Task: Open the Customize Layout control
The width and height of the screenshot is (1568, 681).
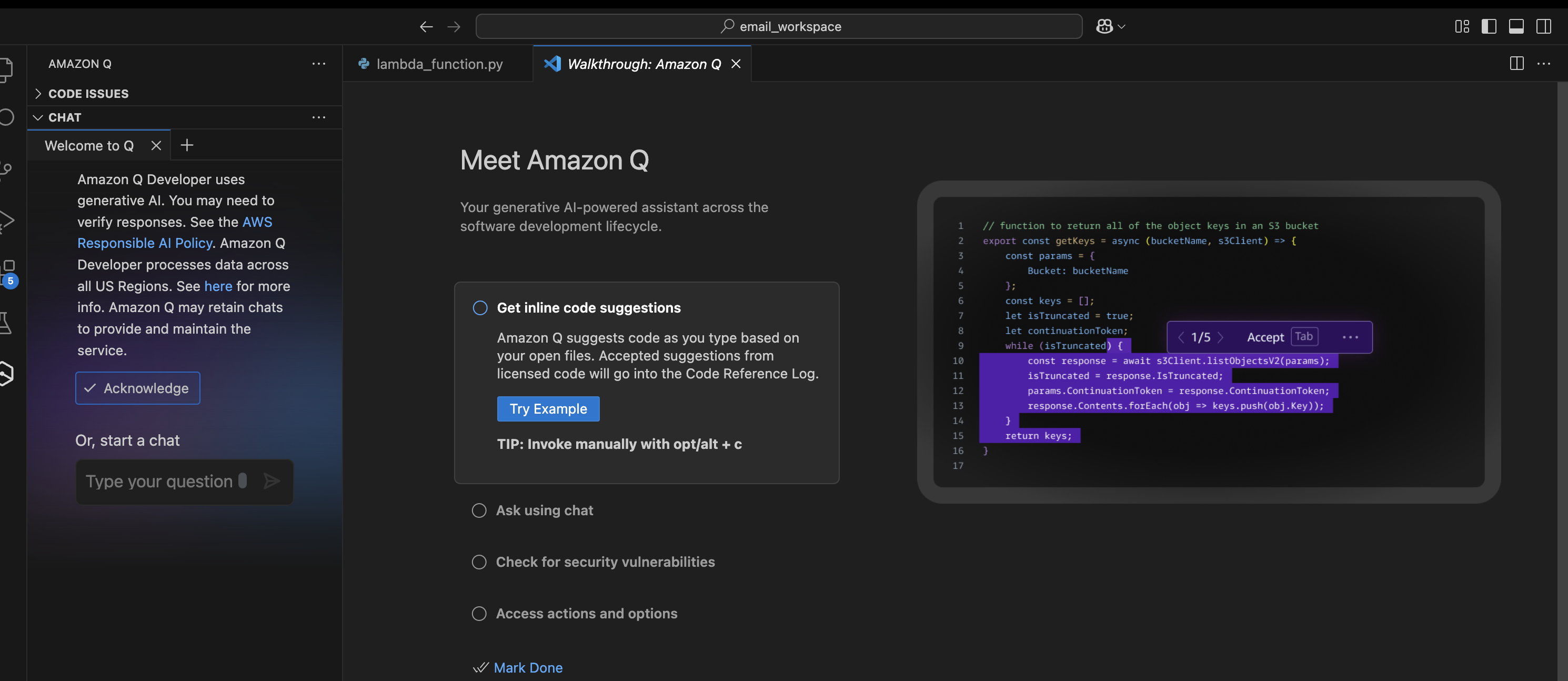Action: tap(1462, 26)
